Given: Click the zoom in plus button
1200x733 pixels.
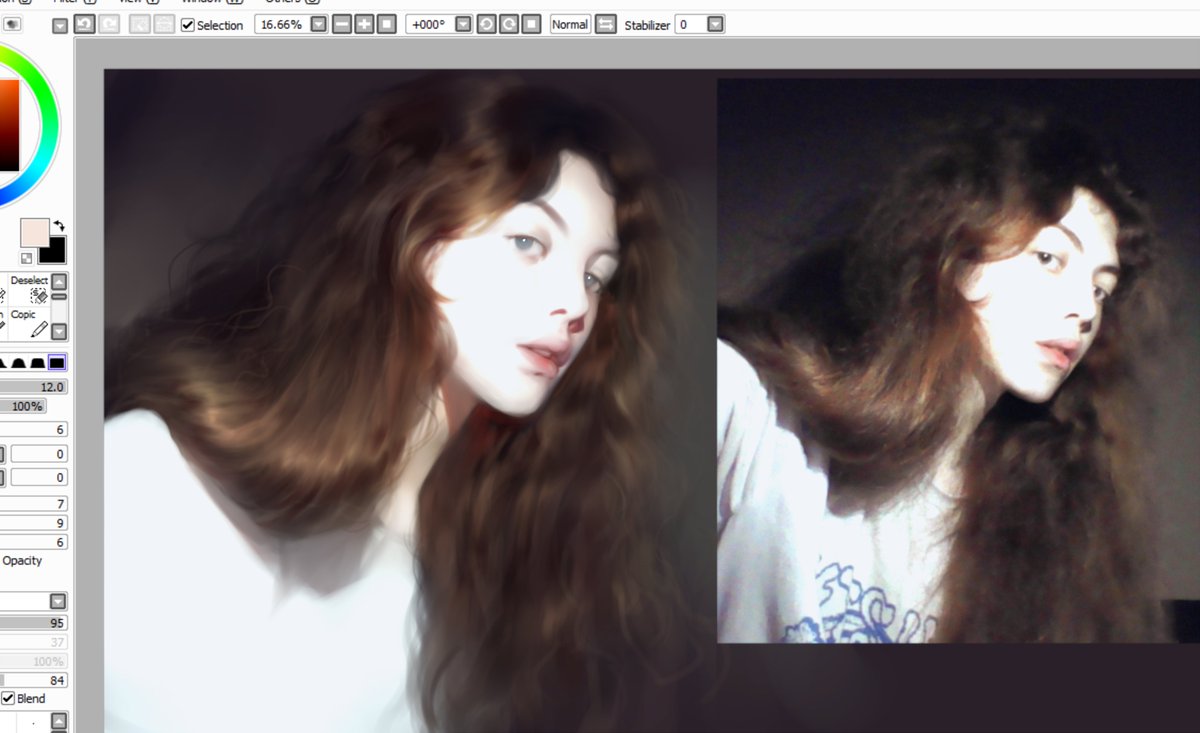Looking at the screenshot, I should coord(362,25).
